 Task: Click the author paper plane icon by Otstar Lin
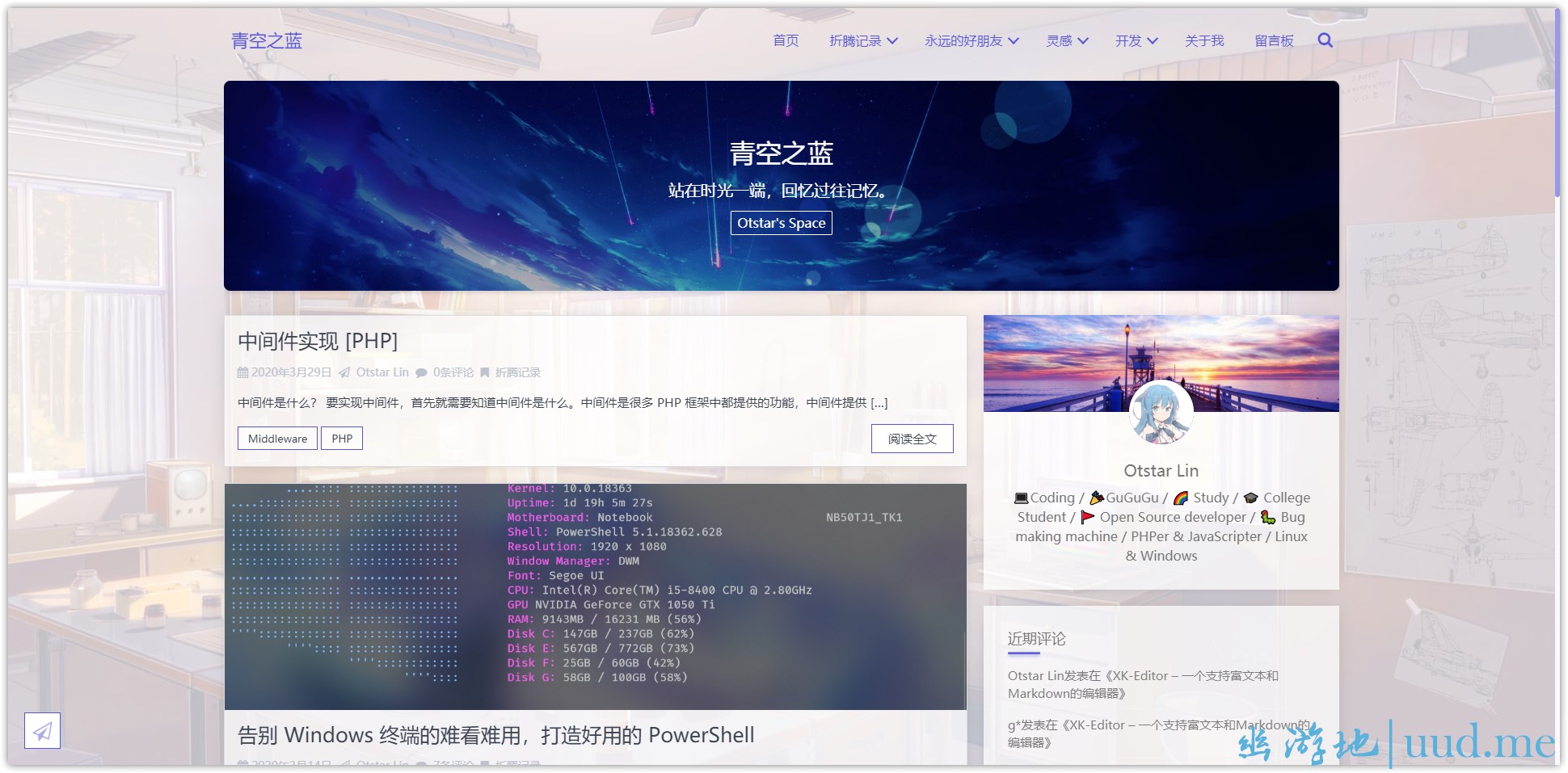point(344,372)
